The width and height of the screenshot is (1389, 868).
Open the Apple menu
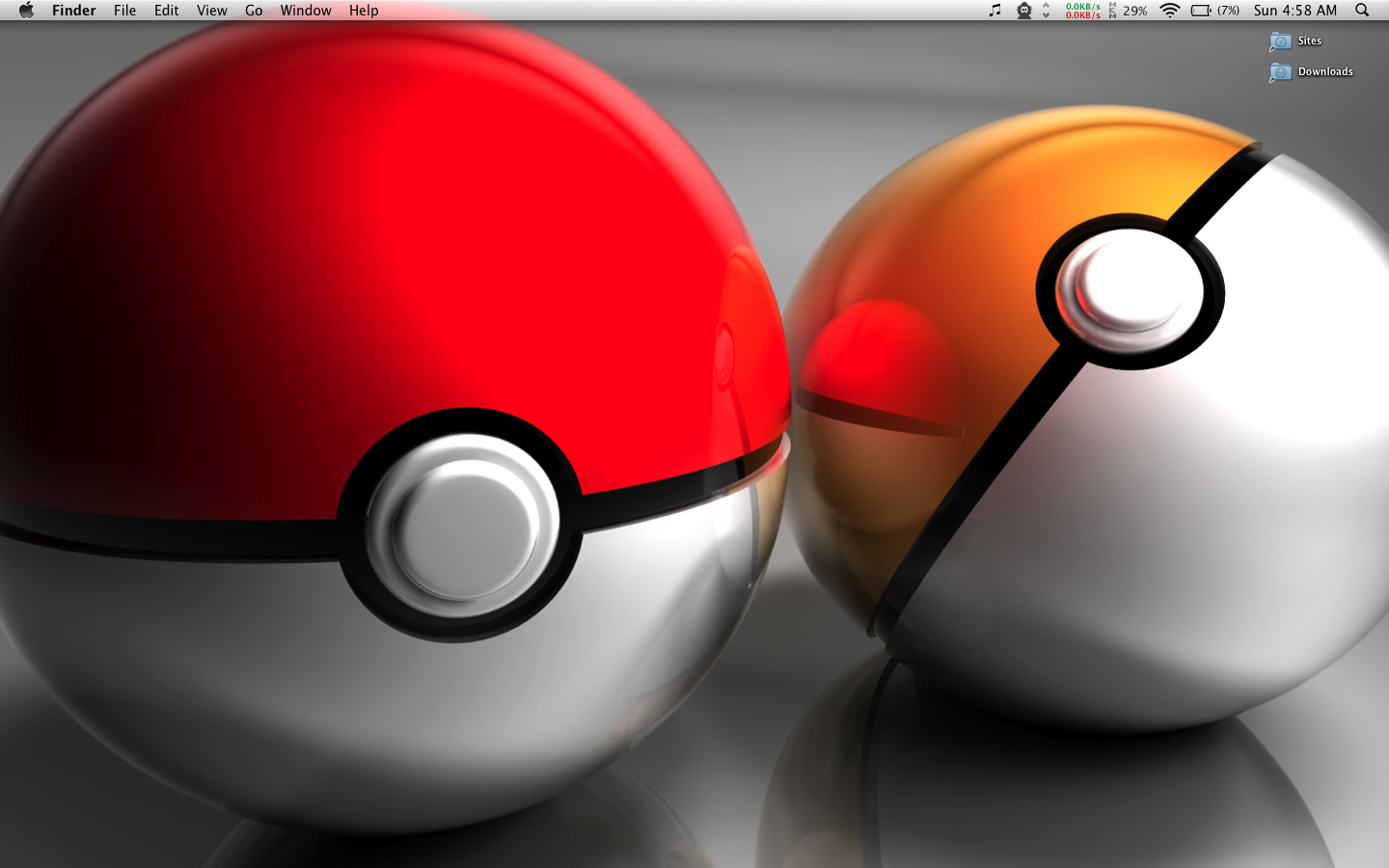pyautogui.click(x=26, y=11)
